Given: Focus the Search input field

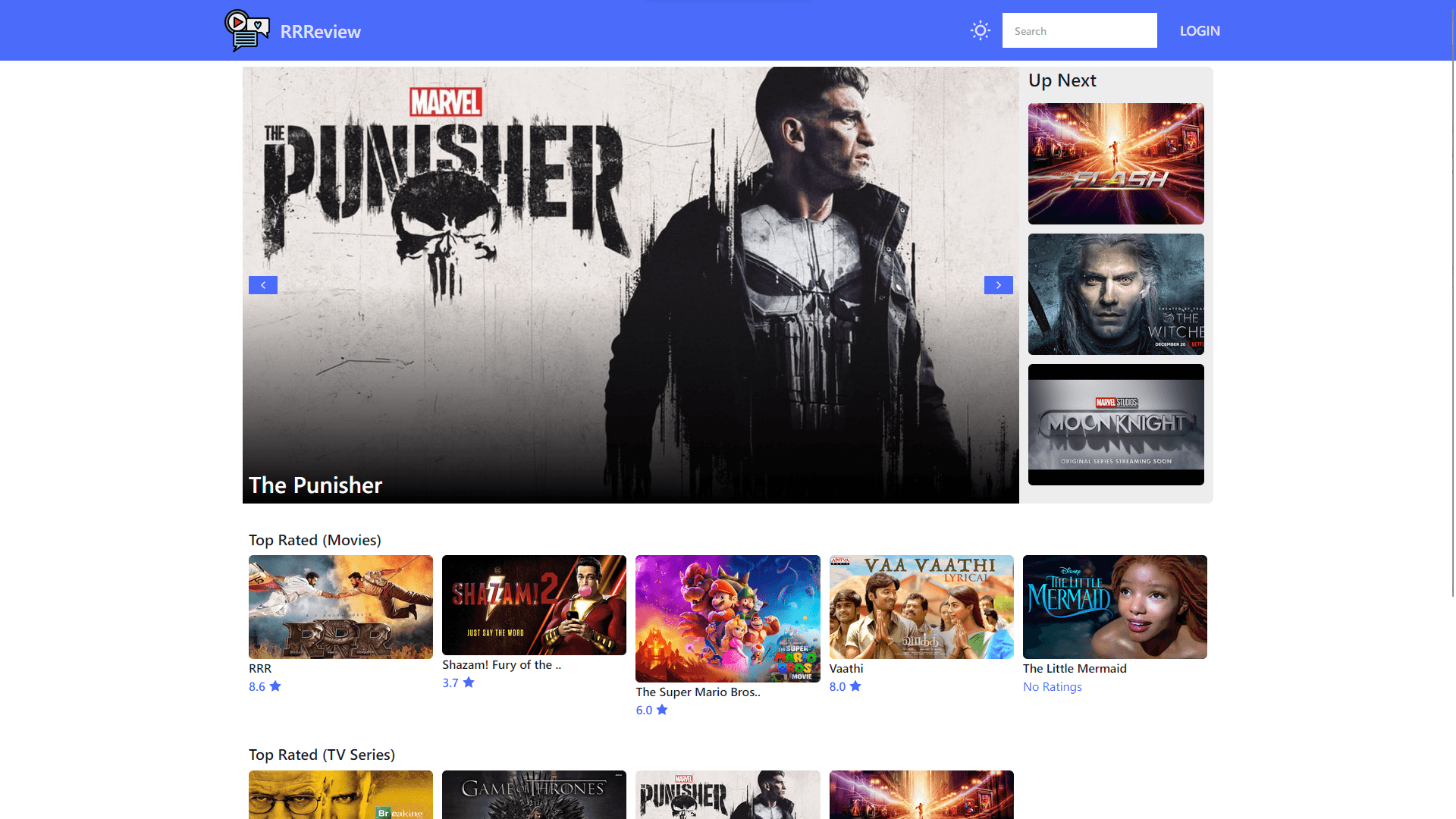Looking at the screenshot, I should point(1079,30).
